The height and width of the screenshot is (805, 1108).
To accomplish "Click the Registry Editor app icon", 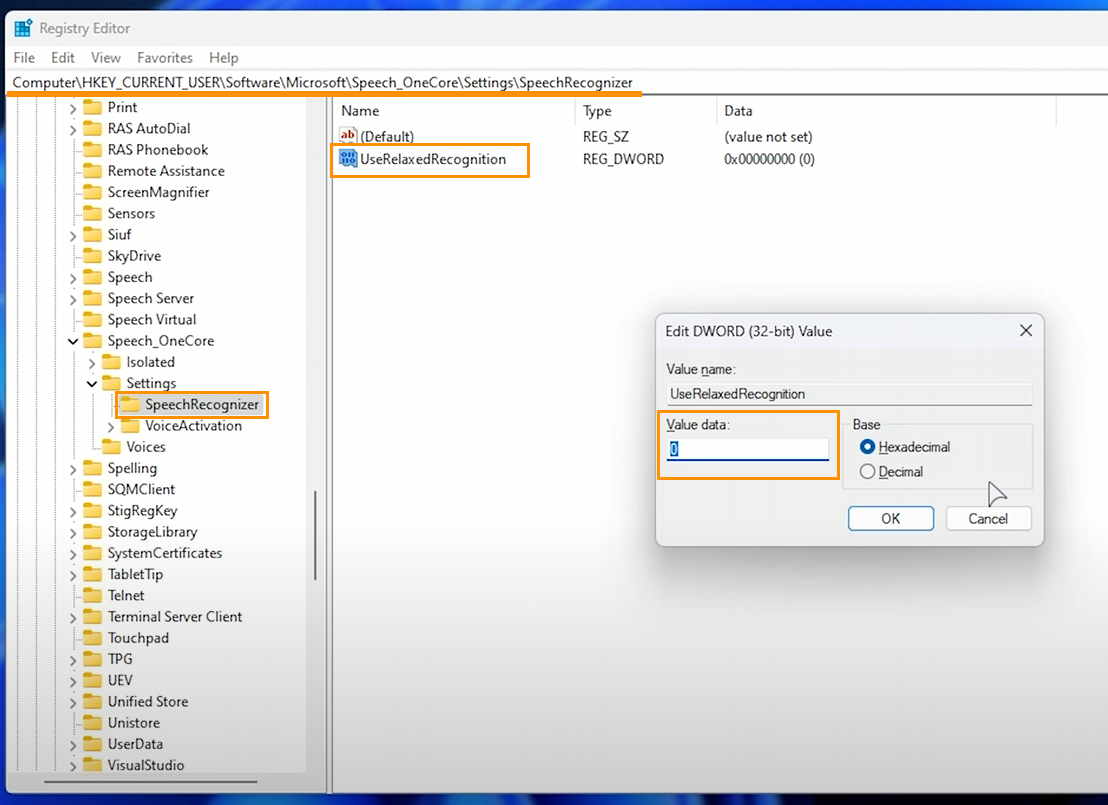I will (x=23, y=28).
